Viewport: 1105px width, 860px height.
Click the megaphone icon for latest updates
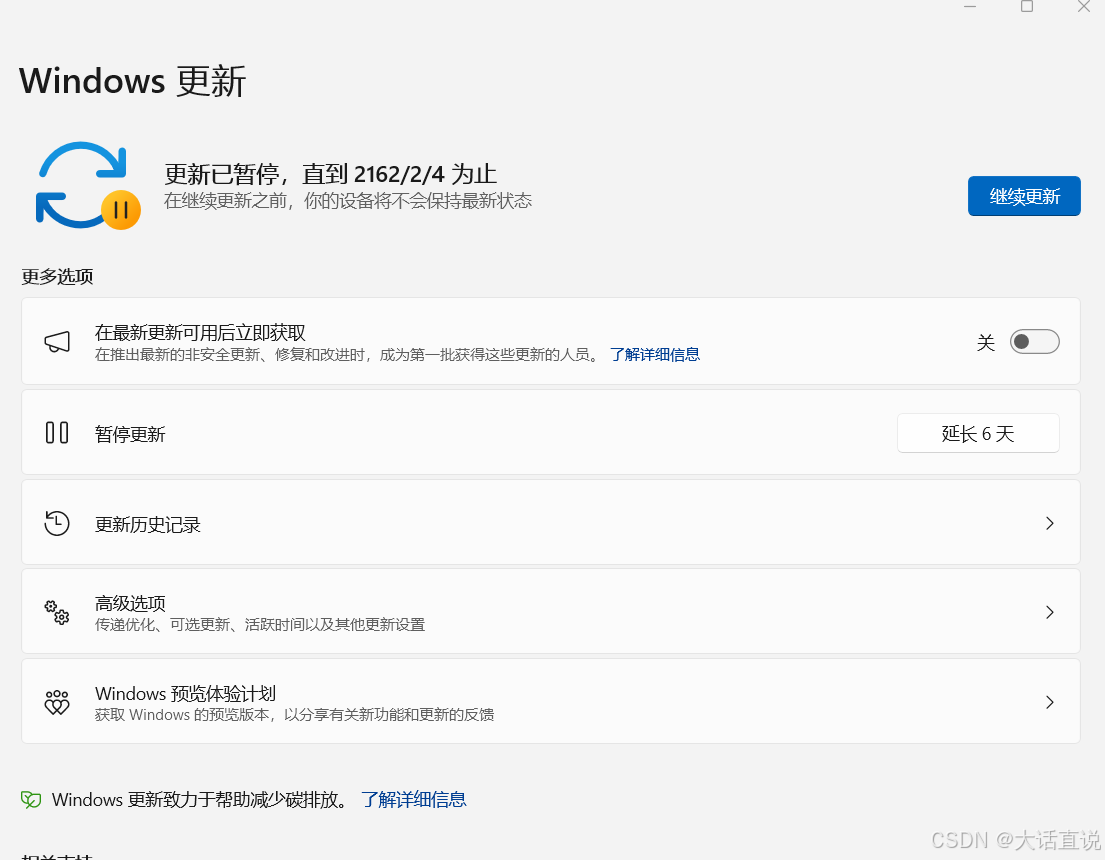click(x=57, y=342)
